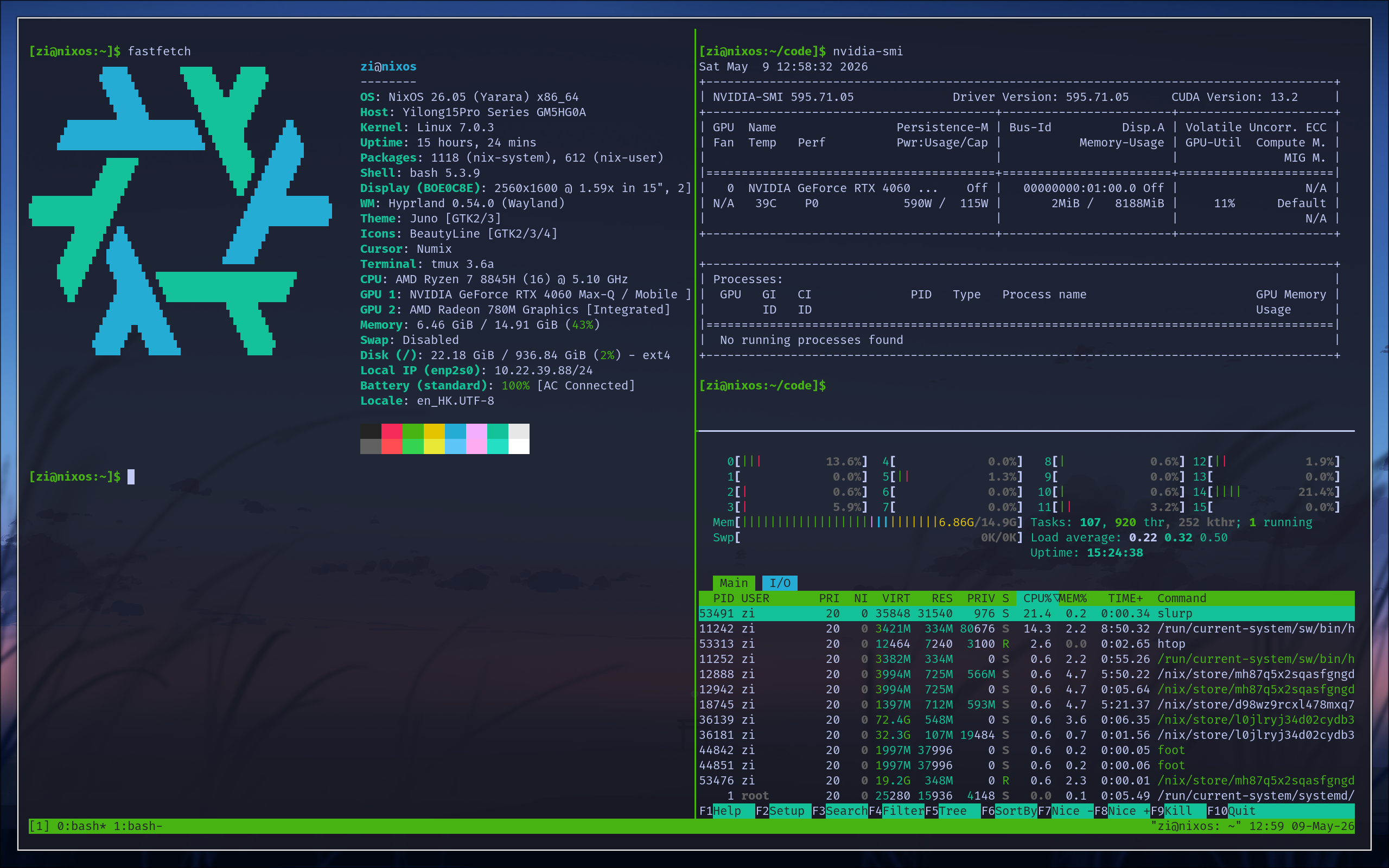Click the RES column header in htop

[x=942, y=598]
